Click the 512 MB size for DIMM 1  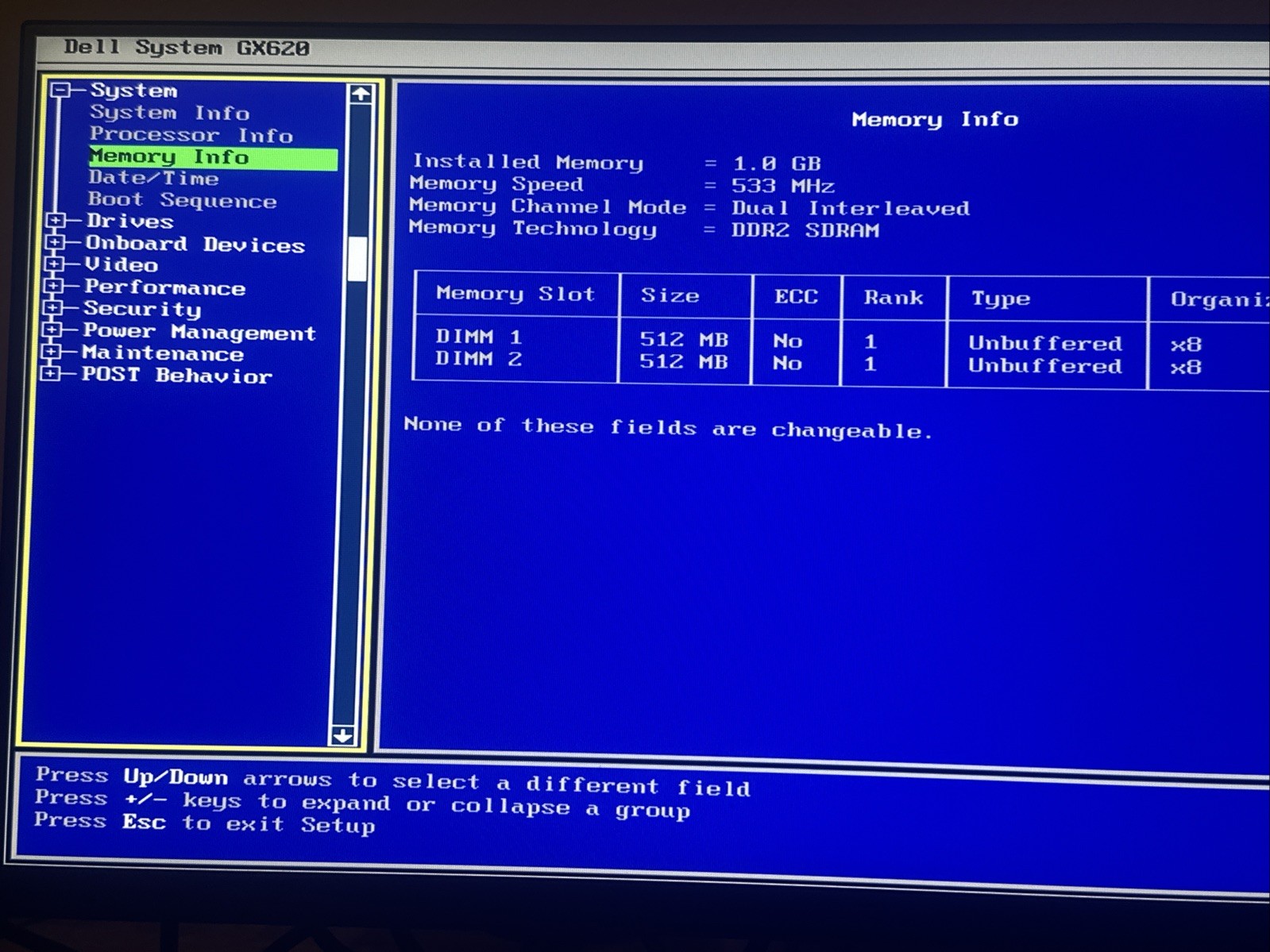[684, 340]
